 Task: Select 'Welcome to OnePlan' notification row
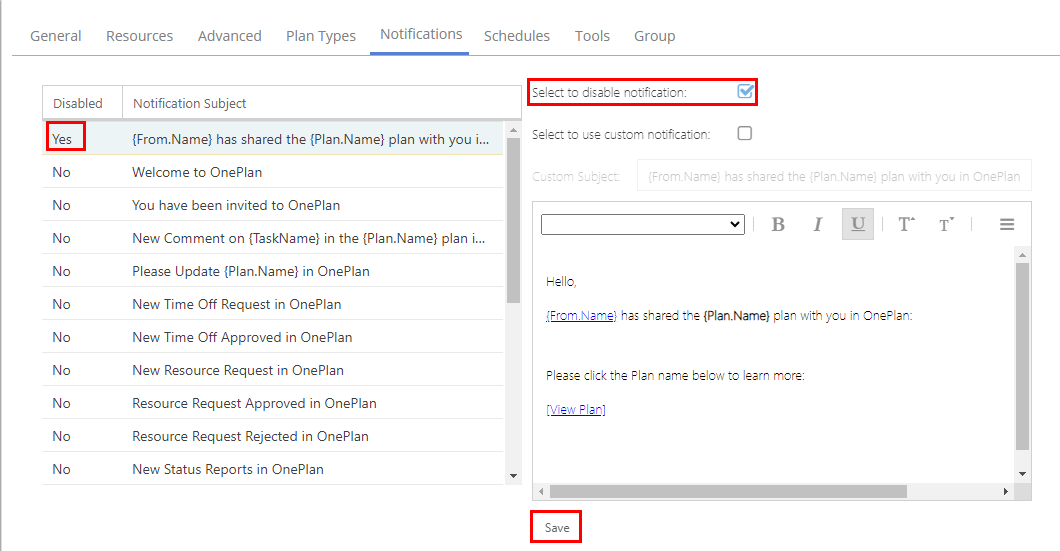(272, 172)
